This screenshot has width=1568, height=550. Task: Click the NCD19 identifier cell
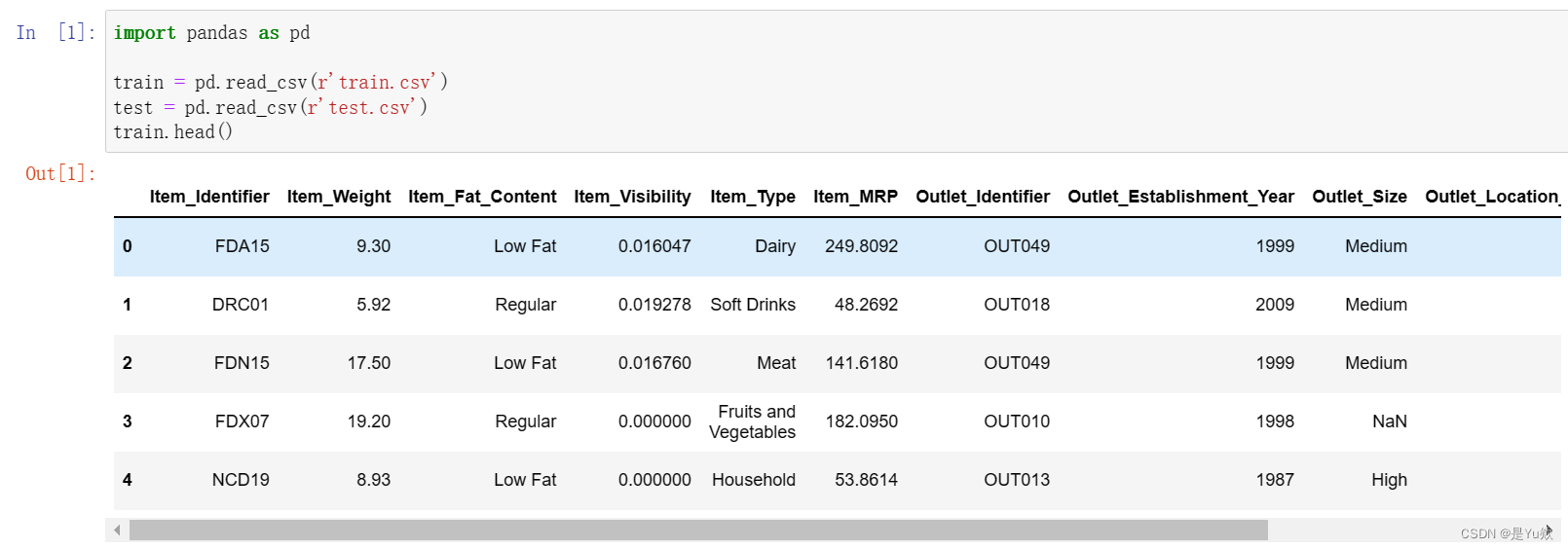pyautogui.click(x=241, y=480)
